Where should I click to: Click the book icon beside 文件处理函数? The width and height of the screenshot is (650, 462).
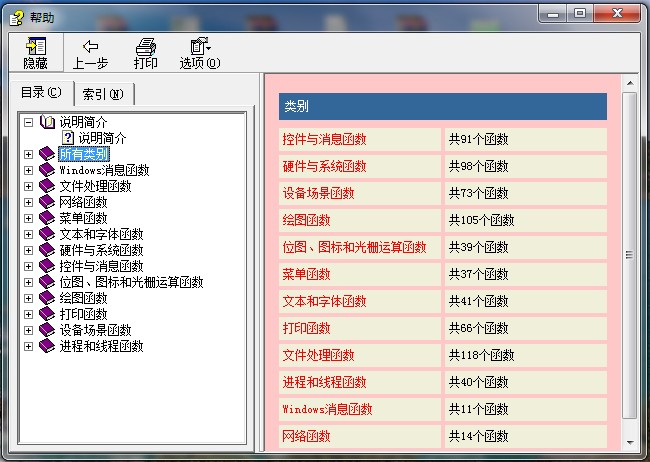click(x=47, y=186)
